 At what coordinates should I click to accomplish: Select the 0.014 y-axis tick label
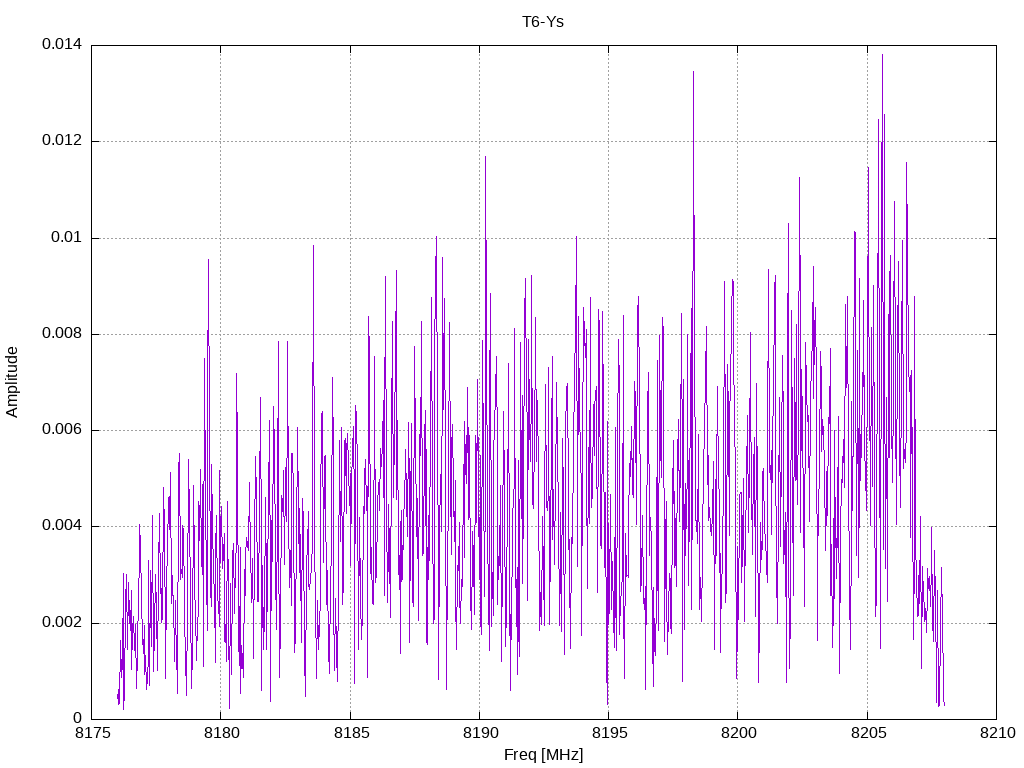point(62,44)
